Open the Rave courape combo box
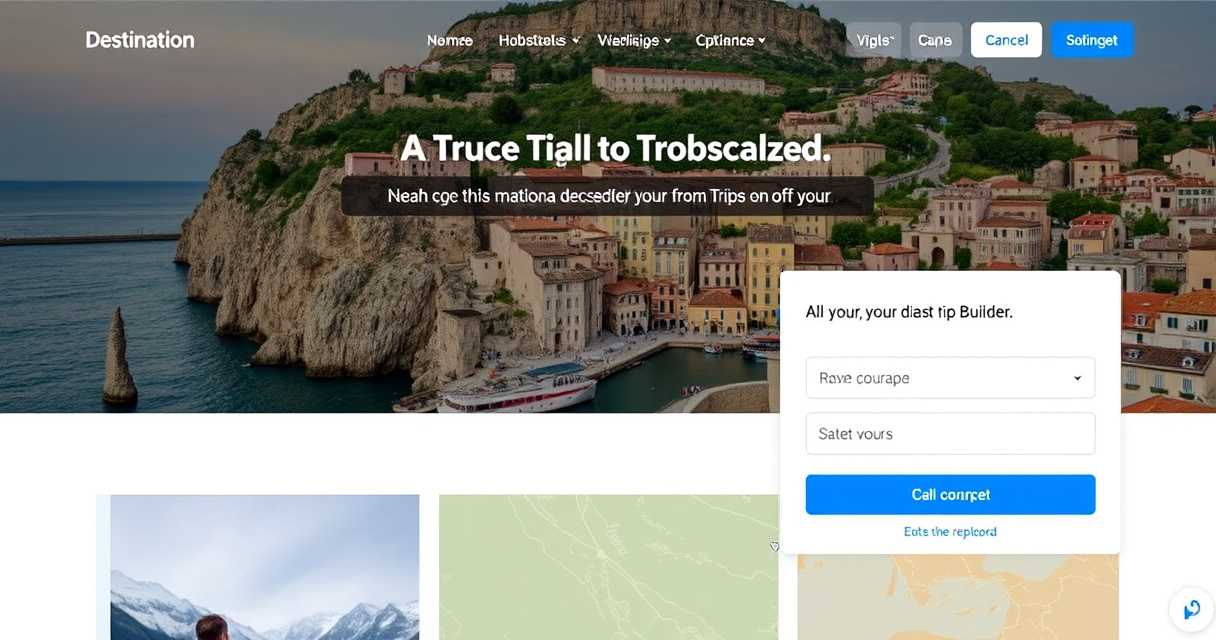Viewport: 1216px width, 640px height. click(x=950, y=378)
